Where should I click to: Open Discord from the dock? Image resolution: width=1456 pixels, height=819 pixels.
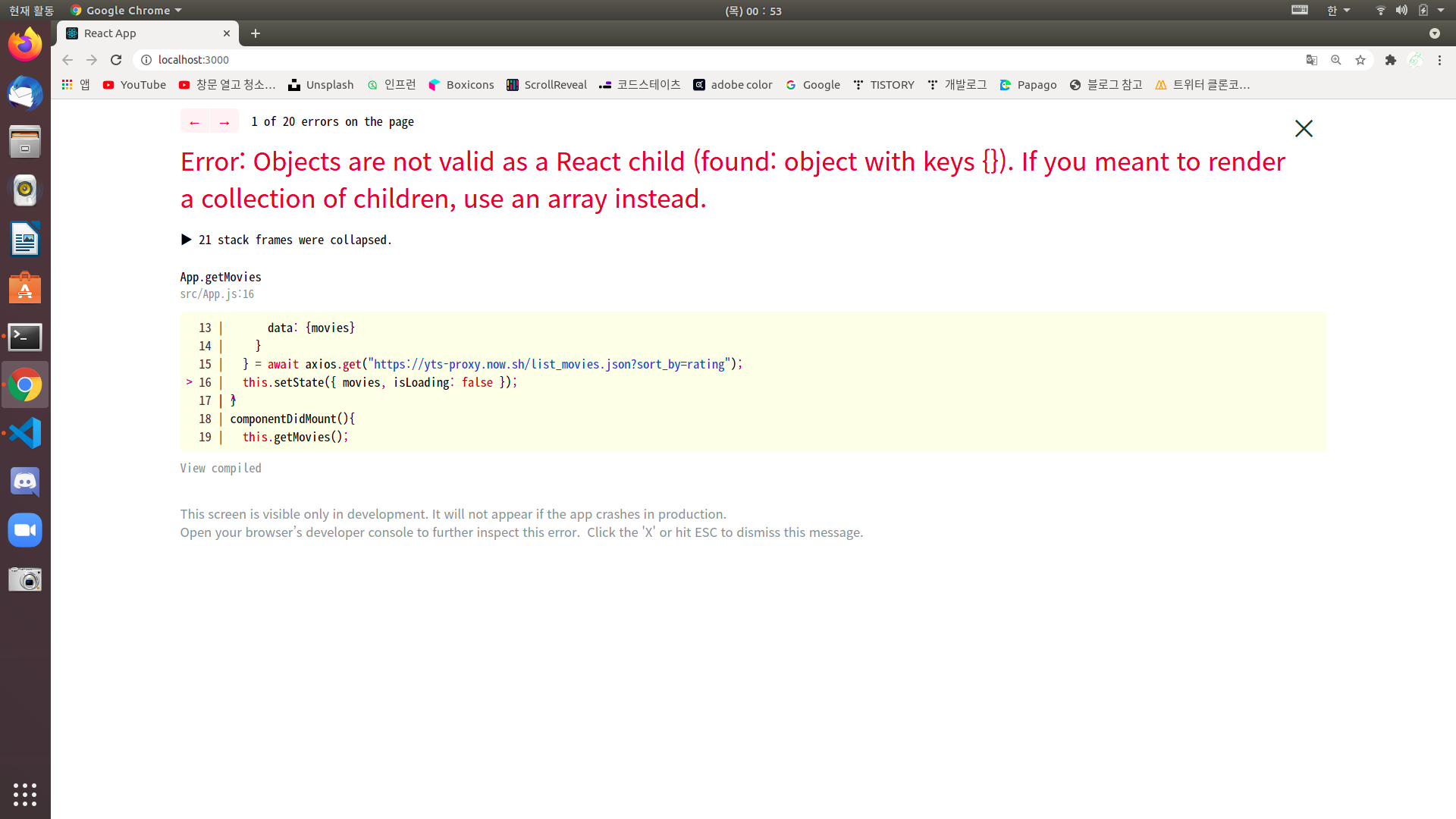coord(25,482)
